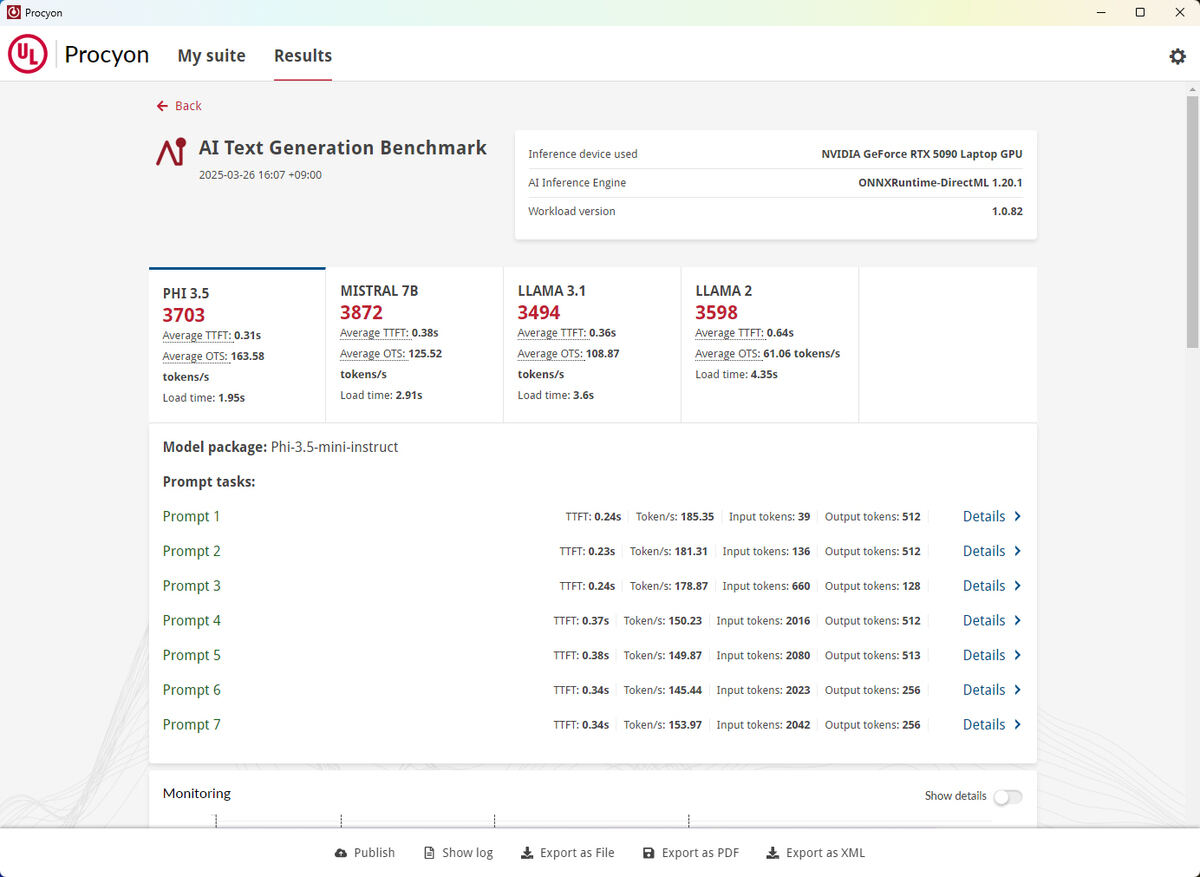The height and width of the screenshot is (877, 1200).
Task: Click the Inference device used label
Action: (x=583, y=154)
